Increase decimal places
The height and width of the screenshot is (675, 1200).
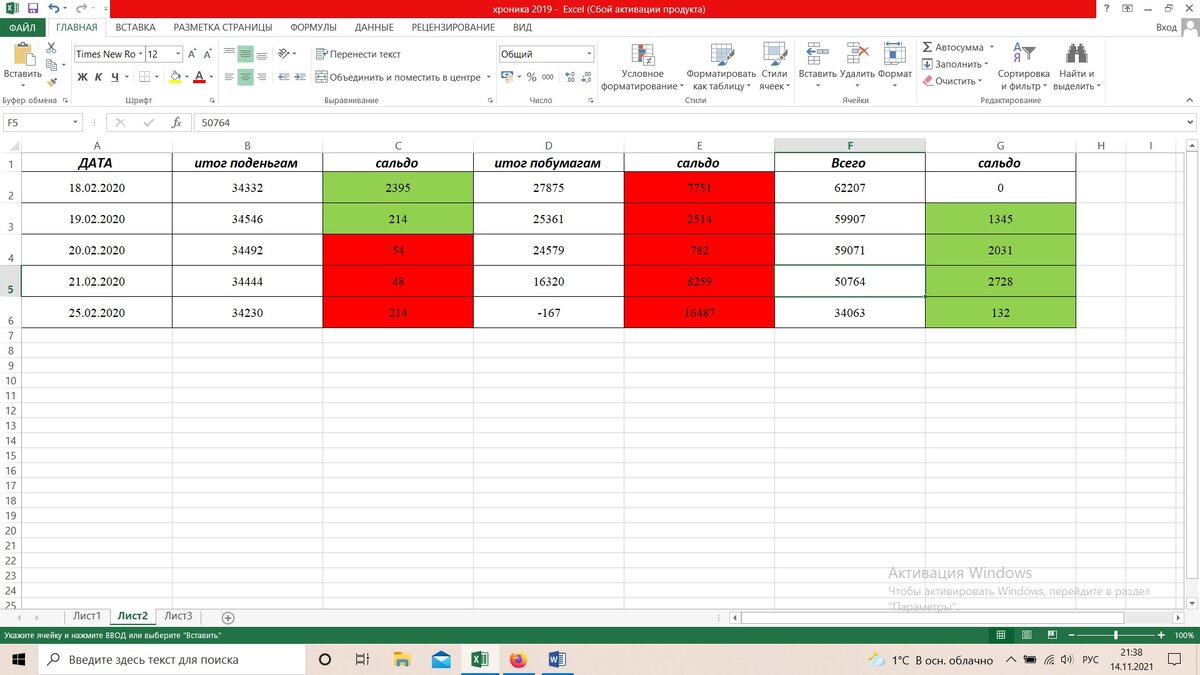click(568, 77)
